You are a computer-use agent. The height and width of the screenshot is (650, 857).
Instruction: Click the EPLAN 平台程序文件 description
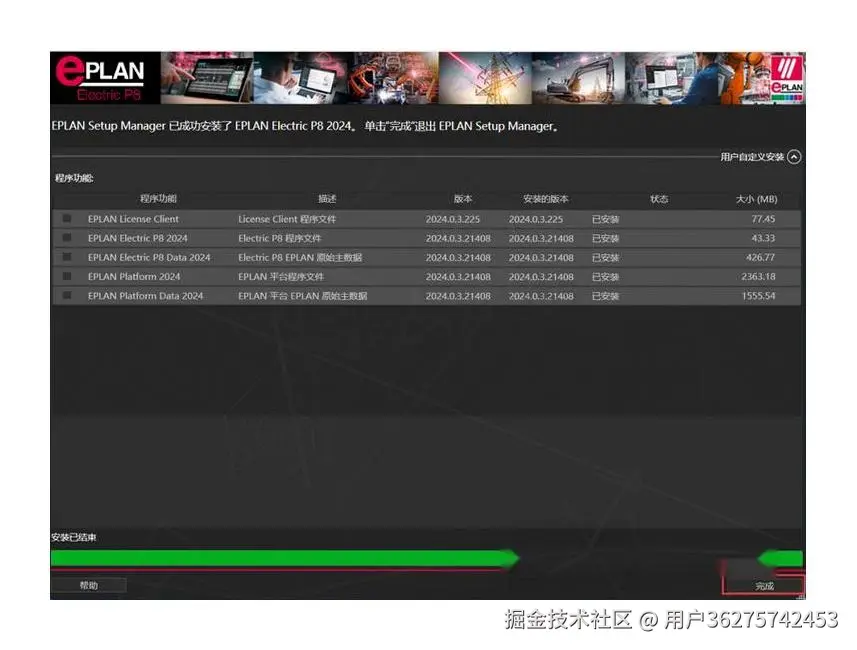point(281,276)
